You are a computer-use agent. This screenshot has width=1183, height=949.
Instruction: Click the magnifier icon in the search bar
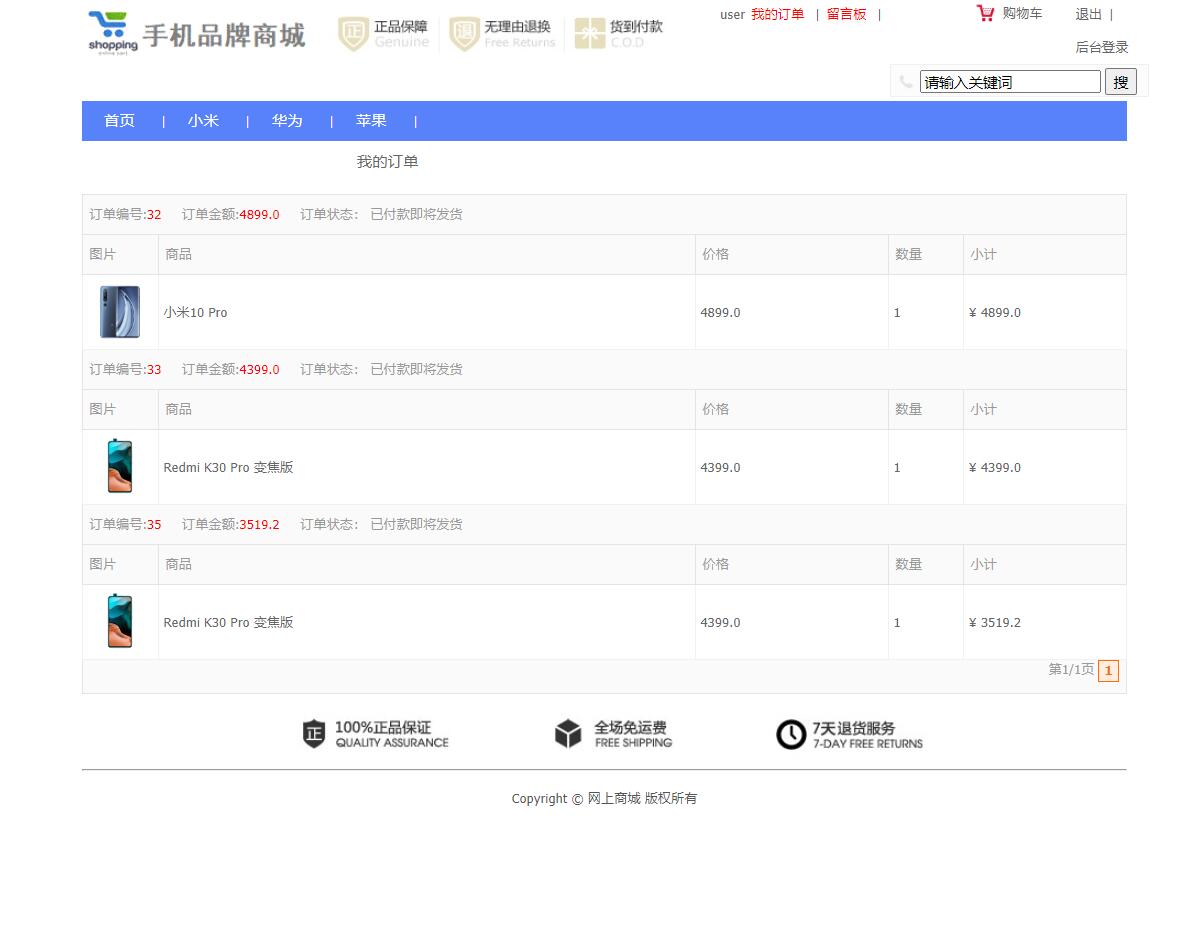pos(905,81)
